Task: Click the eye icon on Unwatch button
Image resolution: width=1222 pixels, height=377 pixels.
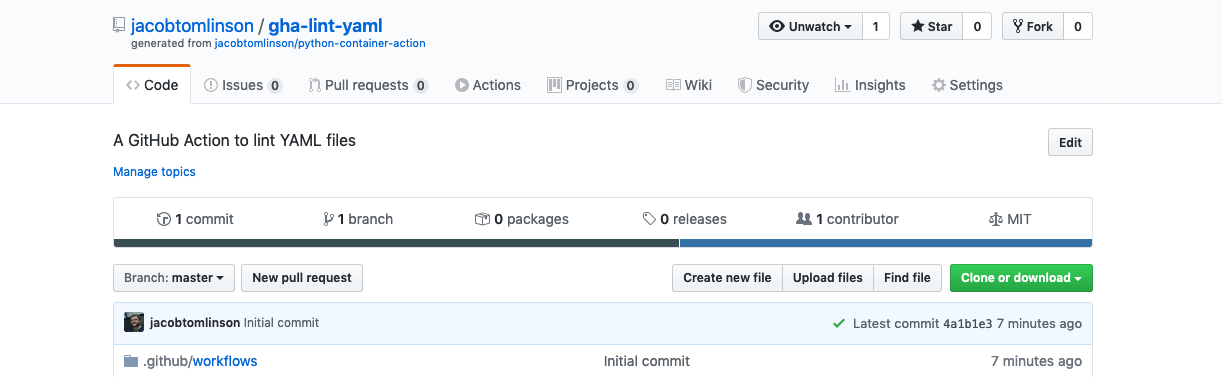Action: [x=777, y=27]
